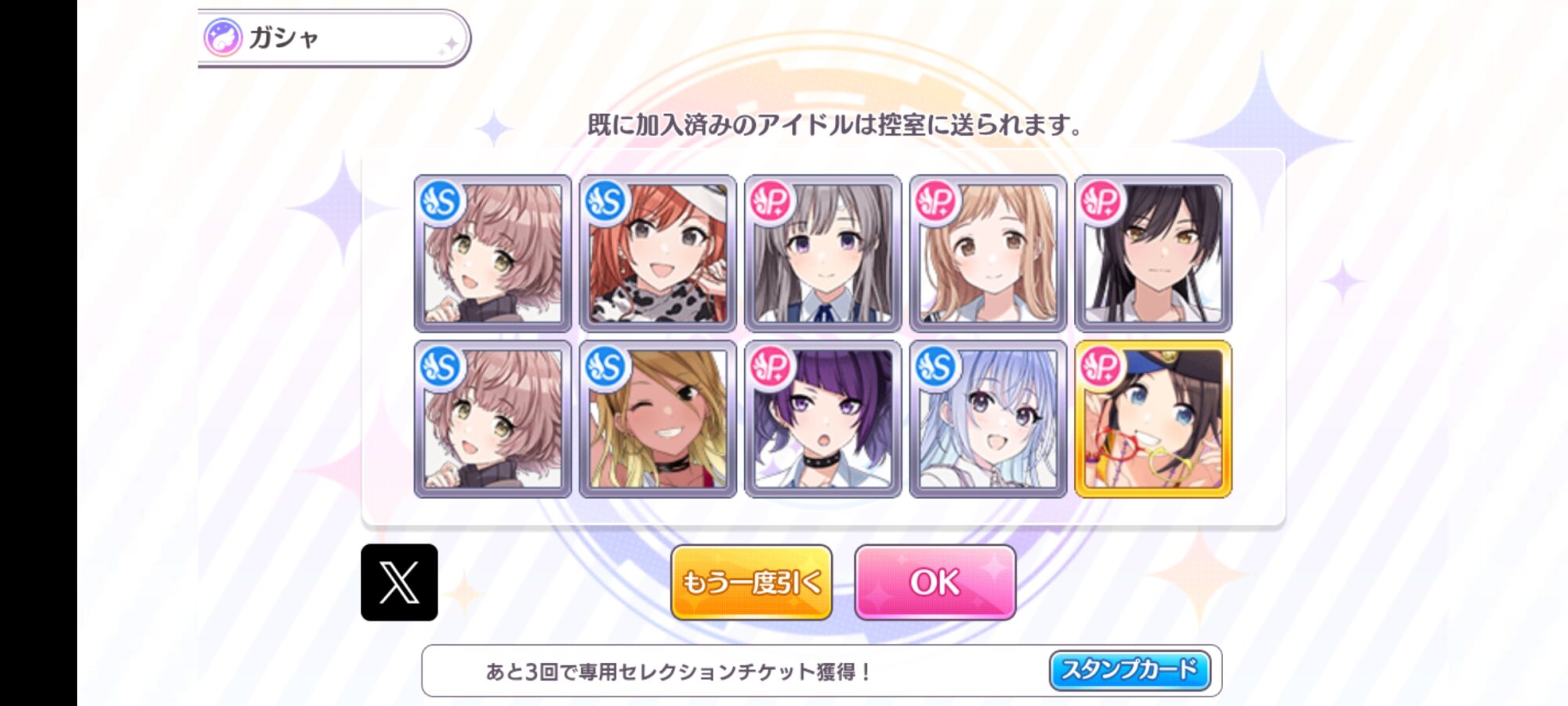Select the light-blue-haired idol card

tap(988, 419)
